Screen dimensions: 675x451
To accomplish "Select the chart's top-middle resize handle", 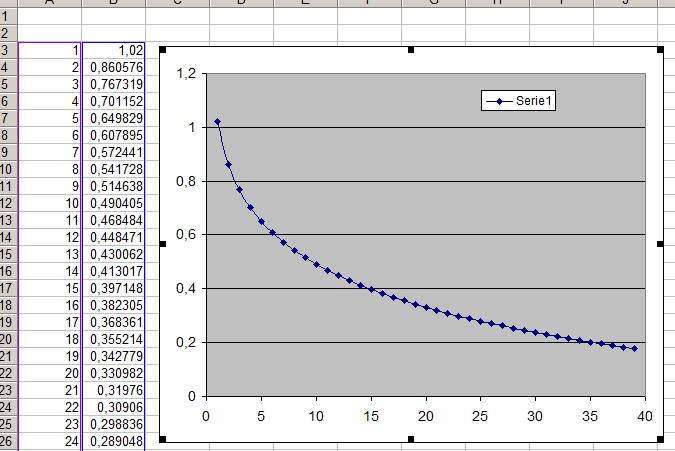I will (x=411, y=50).
